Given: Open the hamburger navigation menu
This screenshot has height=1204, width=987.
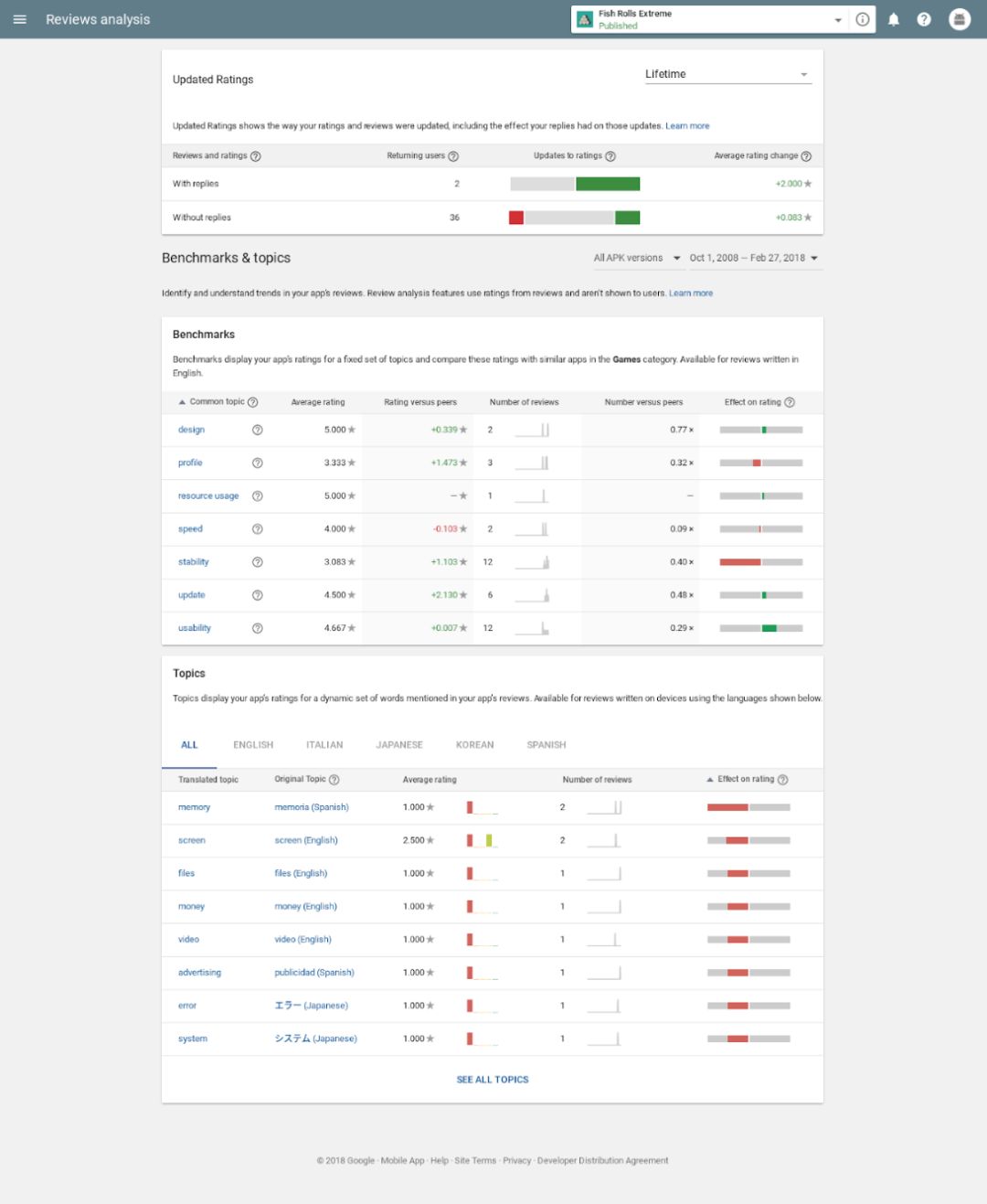Looking at the screenshot, I should tap(19, 19).
